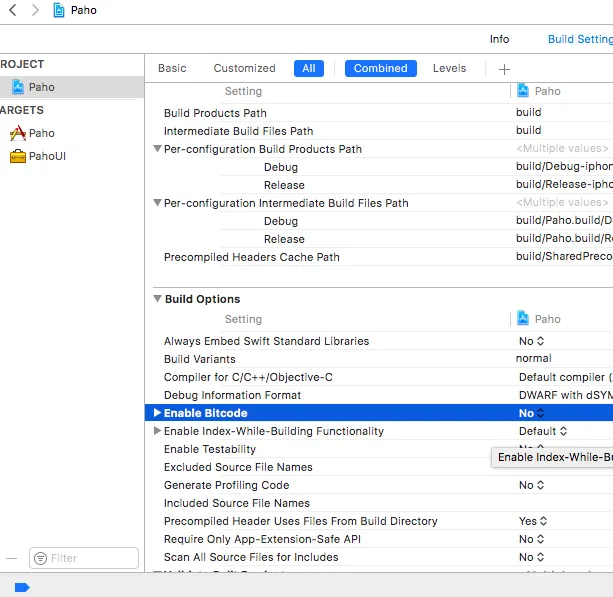Click the 'normal' Build Variants value

click(533, 358)
